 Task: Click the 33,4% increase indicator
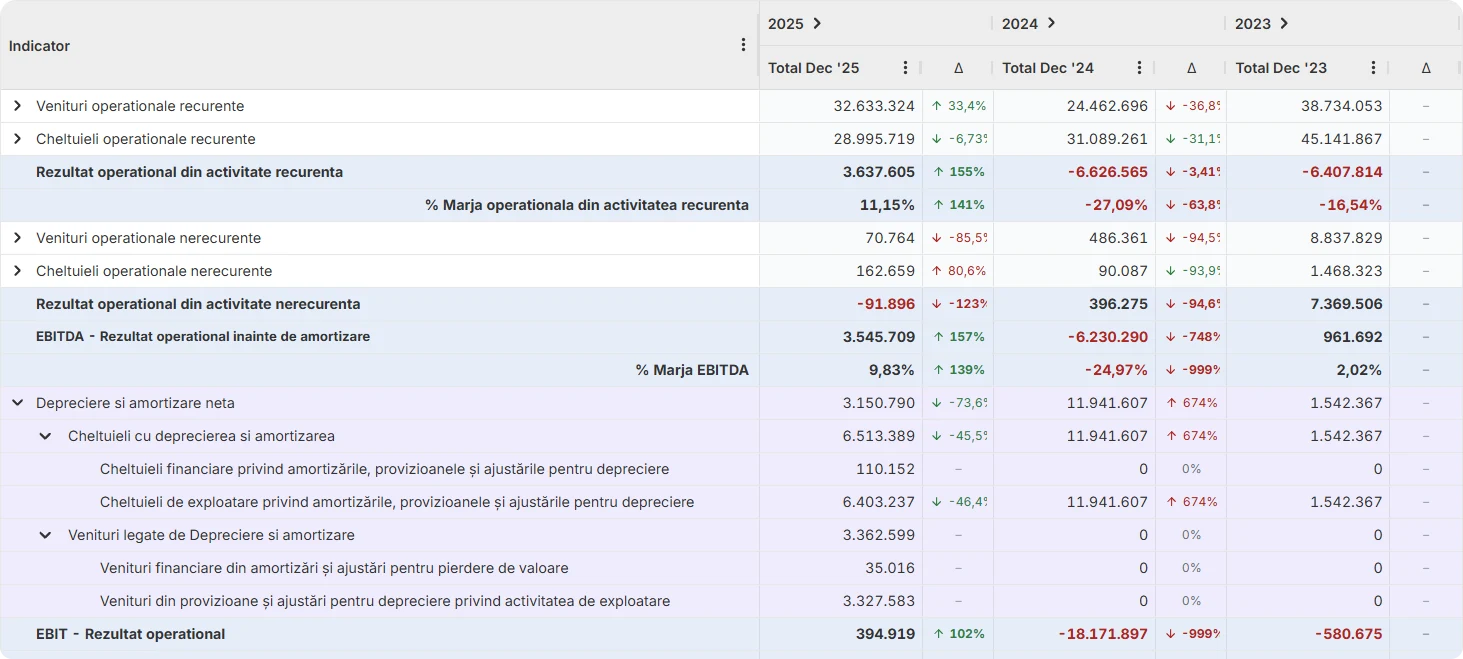[x=959, y=106]
